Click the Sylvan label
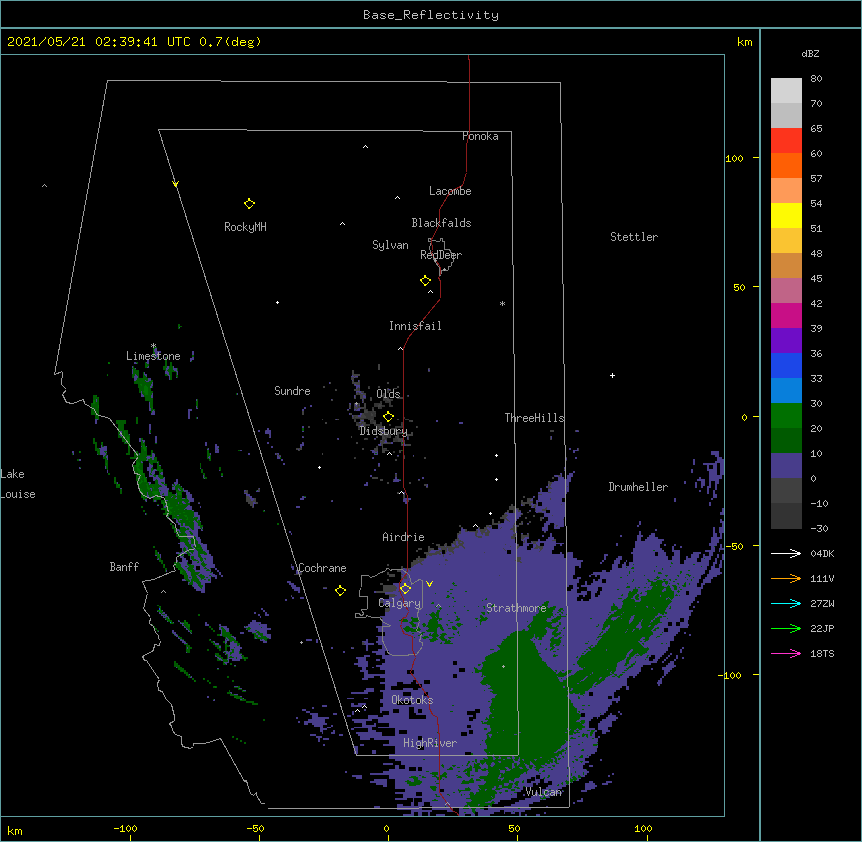The width and height of the screenshot is (862, 842). (x=390, y=245)
